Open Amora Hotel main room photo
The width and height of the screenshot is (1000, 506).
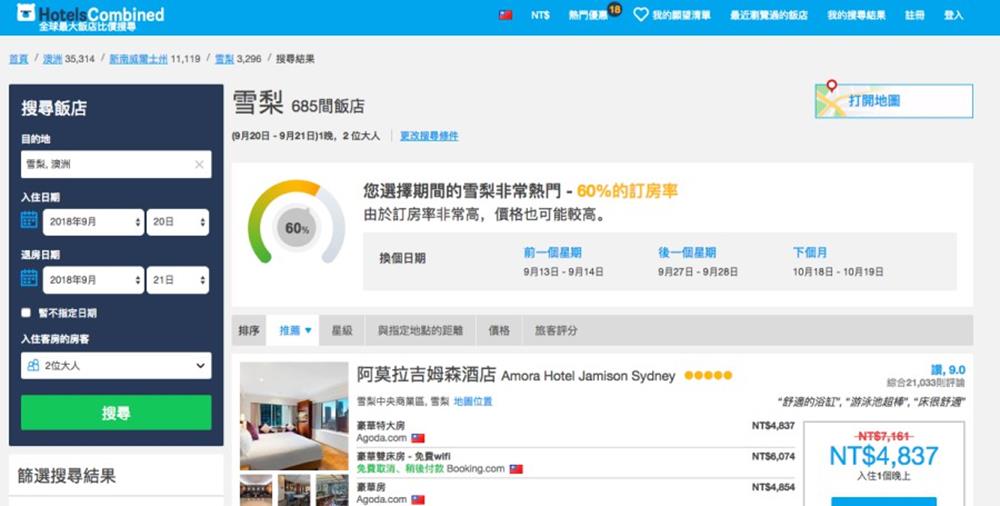pyautogui.click(x=294, y=416)
